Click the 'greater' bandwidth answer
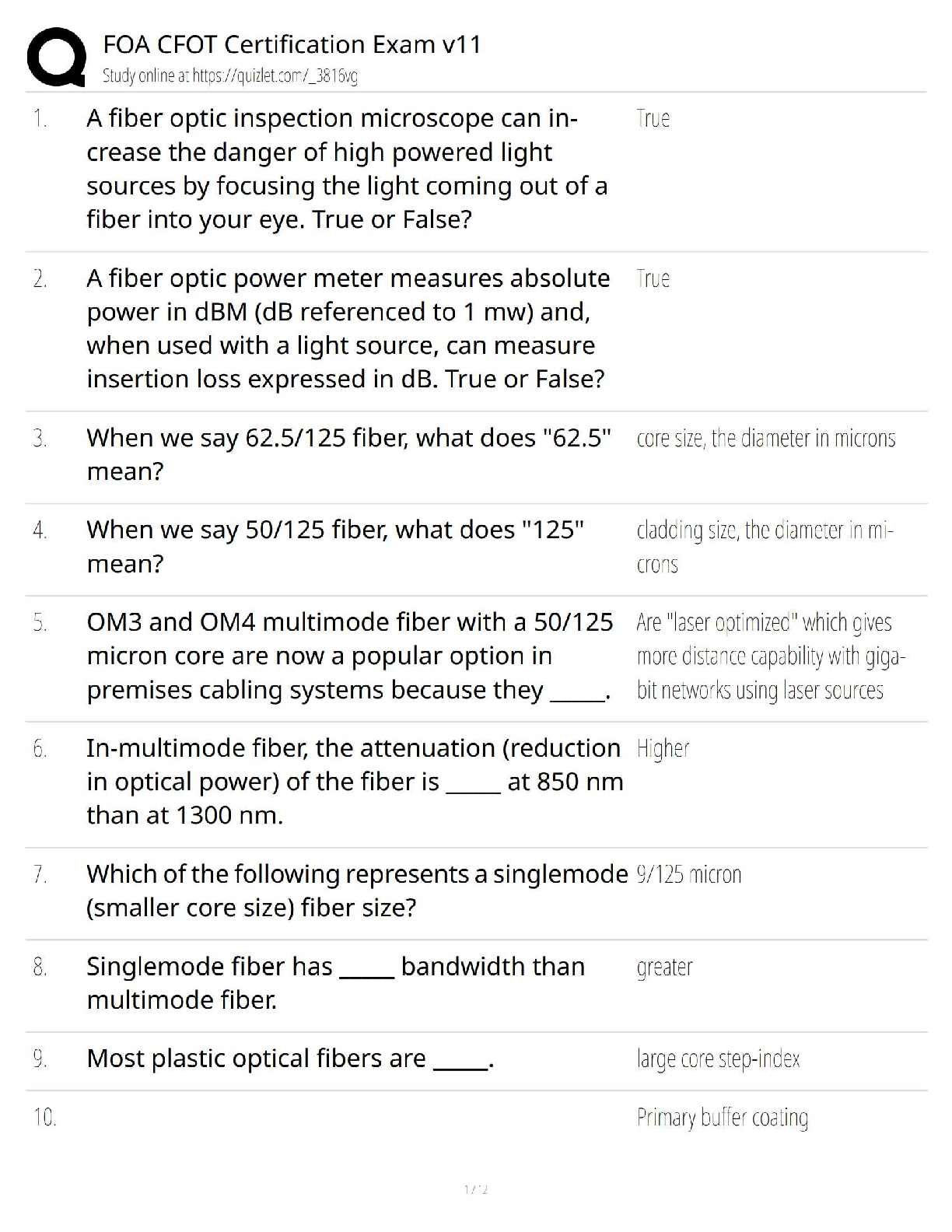Viewport: 952px width, 1232px height. (x=664, y=968)
